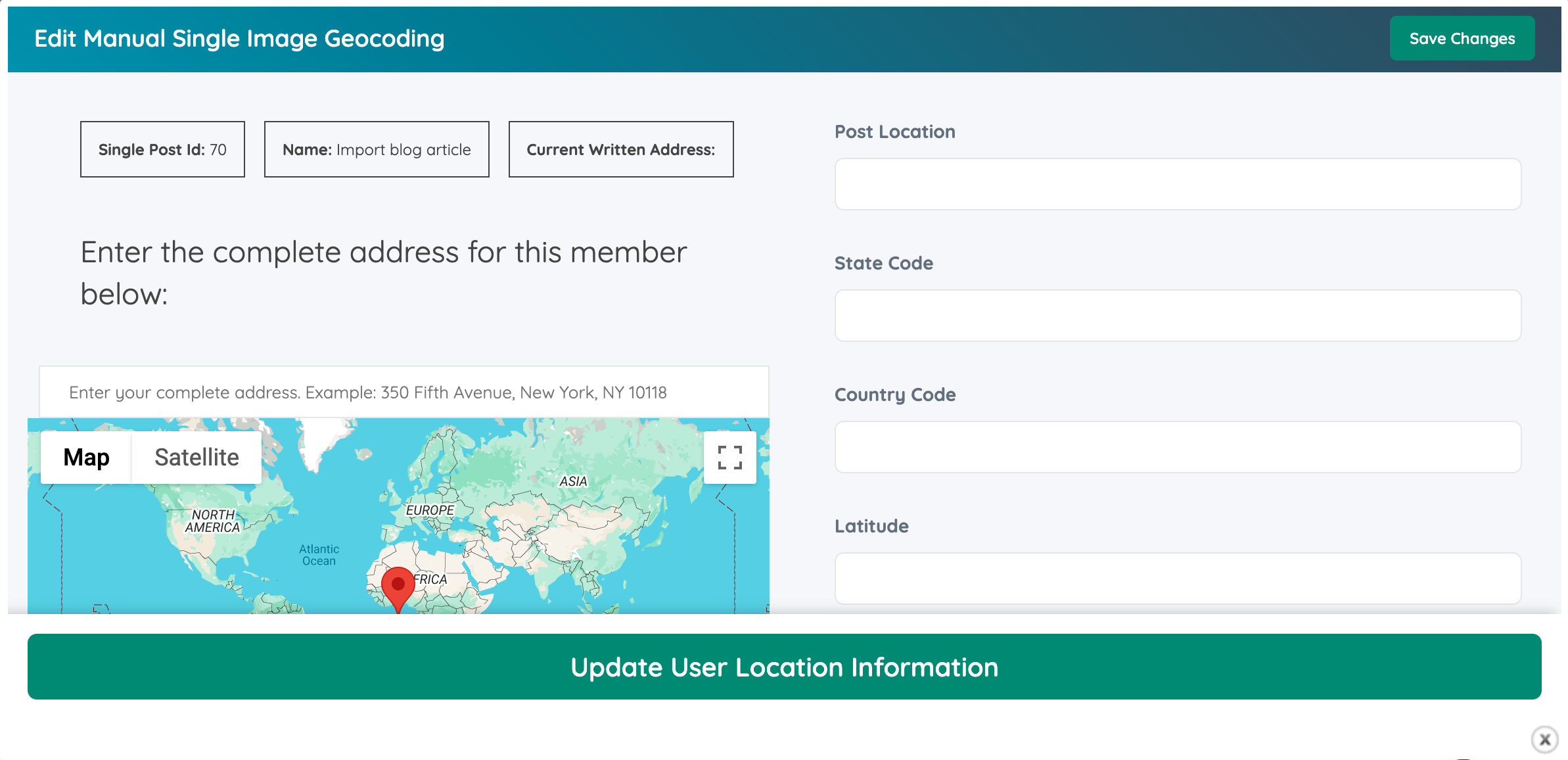Switch map to Satellite view
This screenshot has height=760, width=1568.
point(196,458)
